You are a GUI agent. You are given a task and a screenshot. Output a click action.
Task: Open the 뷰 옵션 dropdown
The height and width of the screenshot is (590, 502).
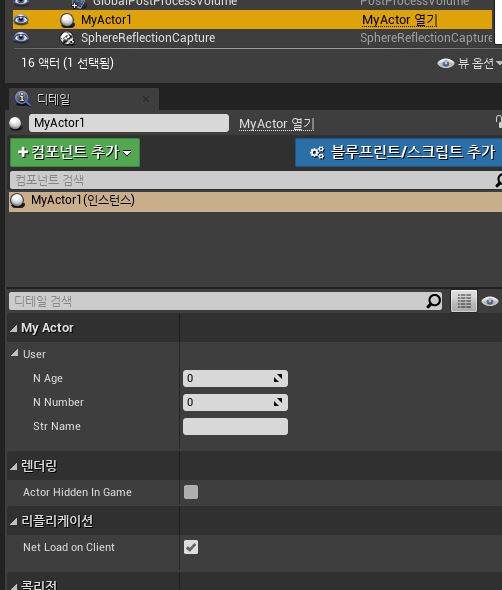coord(469,63)
